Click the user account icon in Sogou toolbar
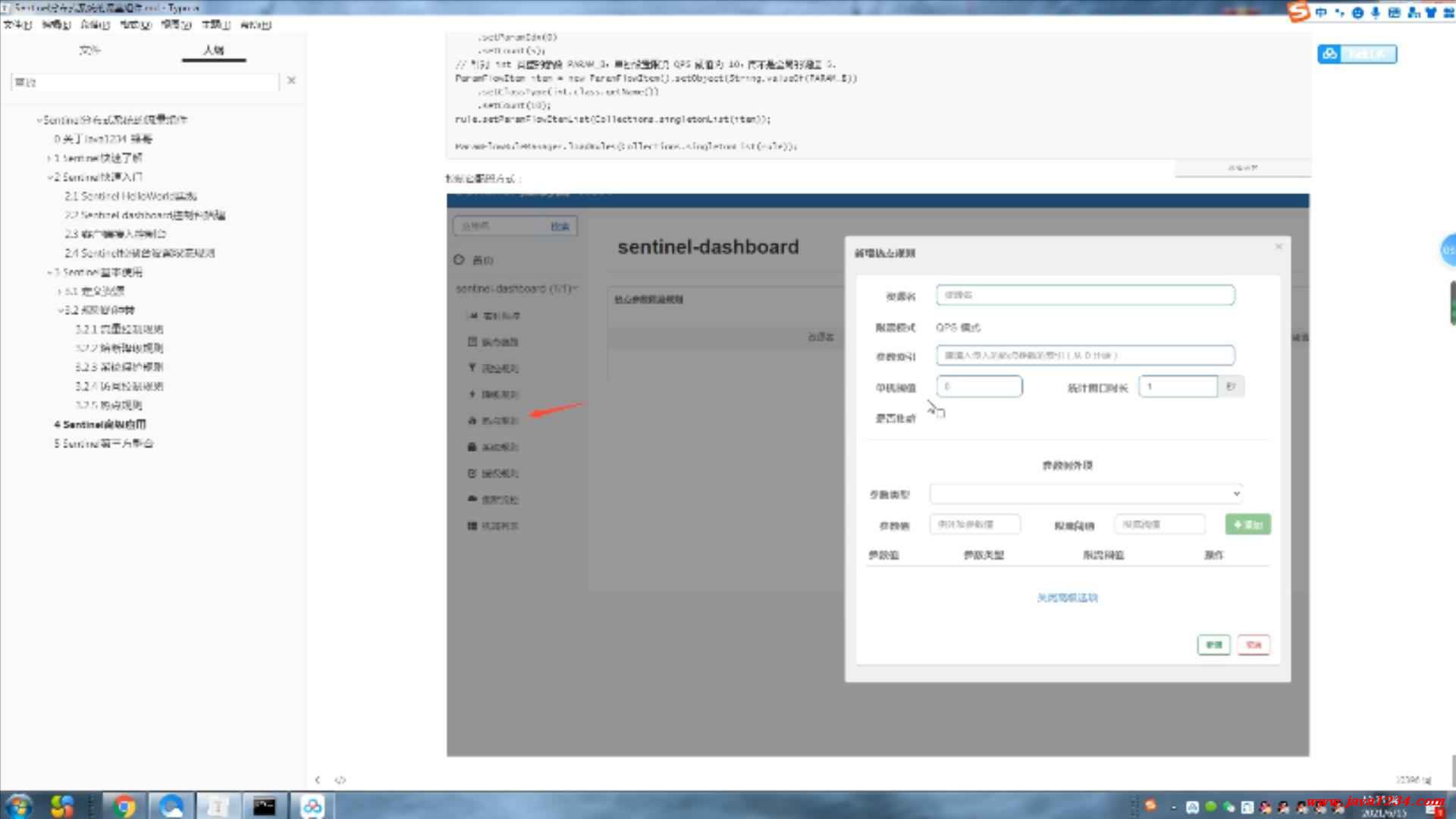This screenshot has height=819, width=1456. tap(1413, 13)
